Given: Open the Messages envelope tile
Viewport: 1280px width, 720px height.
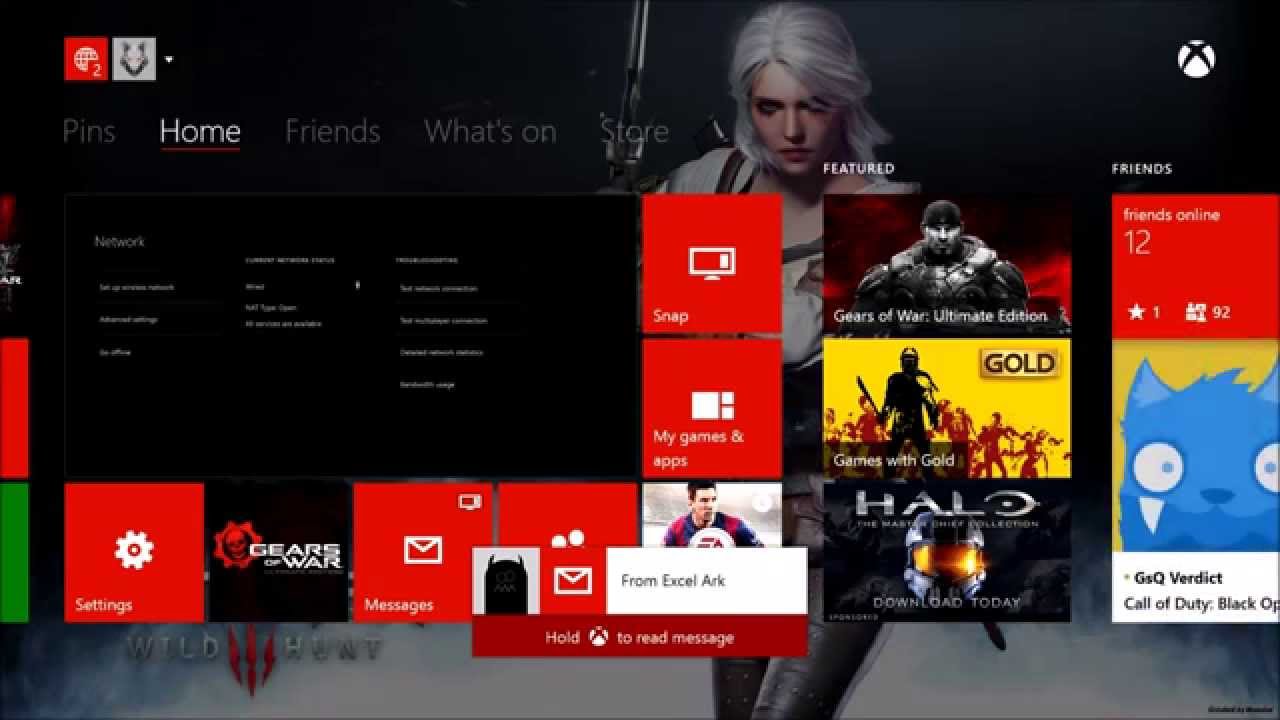Looking at the screenshot, I should (423, 552).
